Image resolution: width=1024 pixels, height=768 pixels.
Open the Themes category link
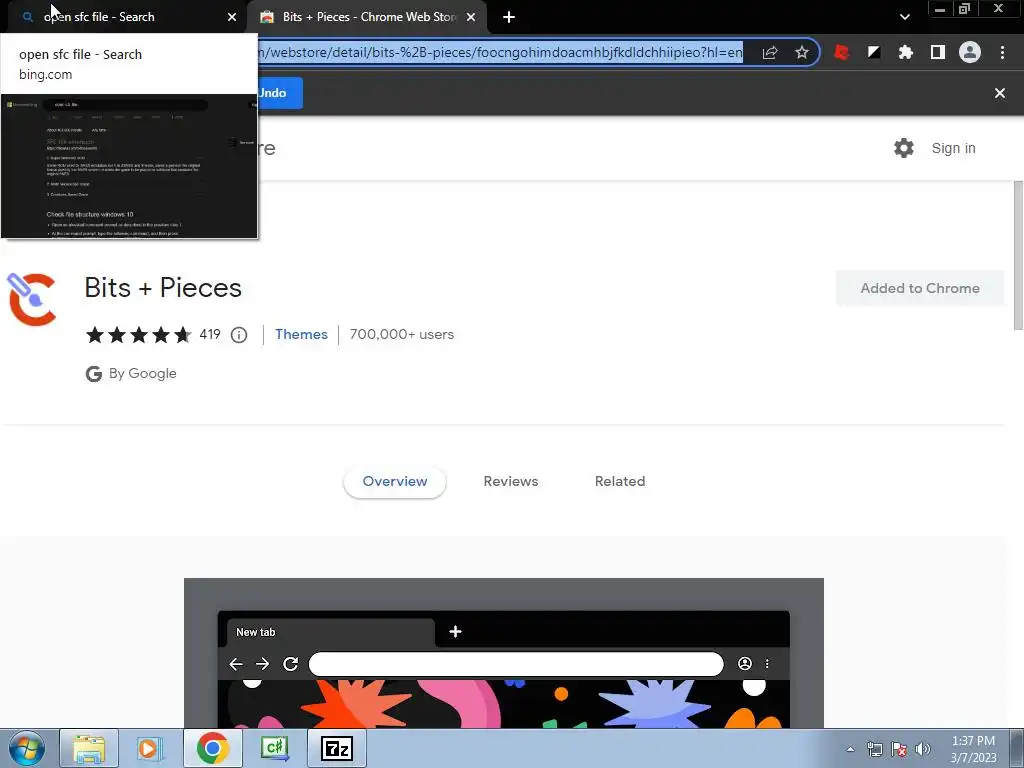coord(301,334)
